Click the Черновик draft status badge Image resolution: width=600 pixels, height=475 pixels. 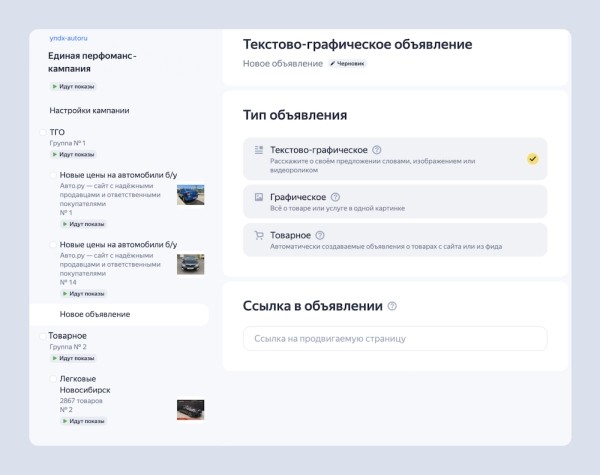pyautogui.click(x=347, y=63)
